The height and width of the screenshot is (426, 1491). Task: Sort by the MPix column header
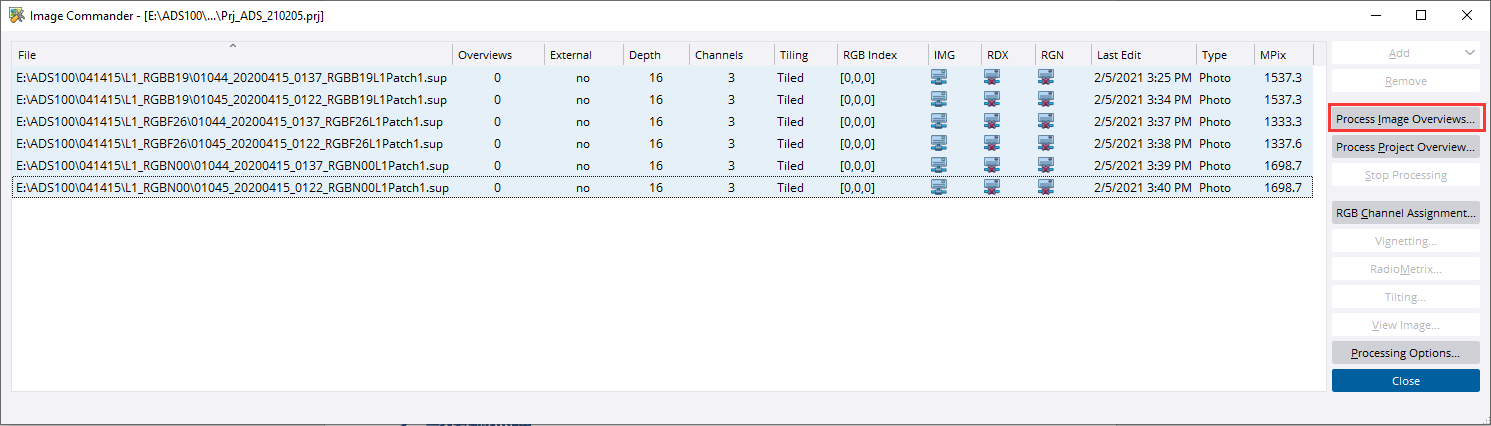pyautogui.click(x=1283, y=55)
